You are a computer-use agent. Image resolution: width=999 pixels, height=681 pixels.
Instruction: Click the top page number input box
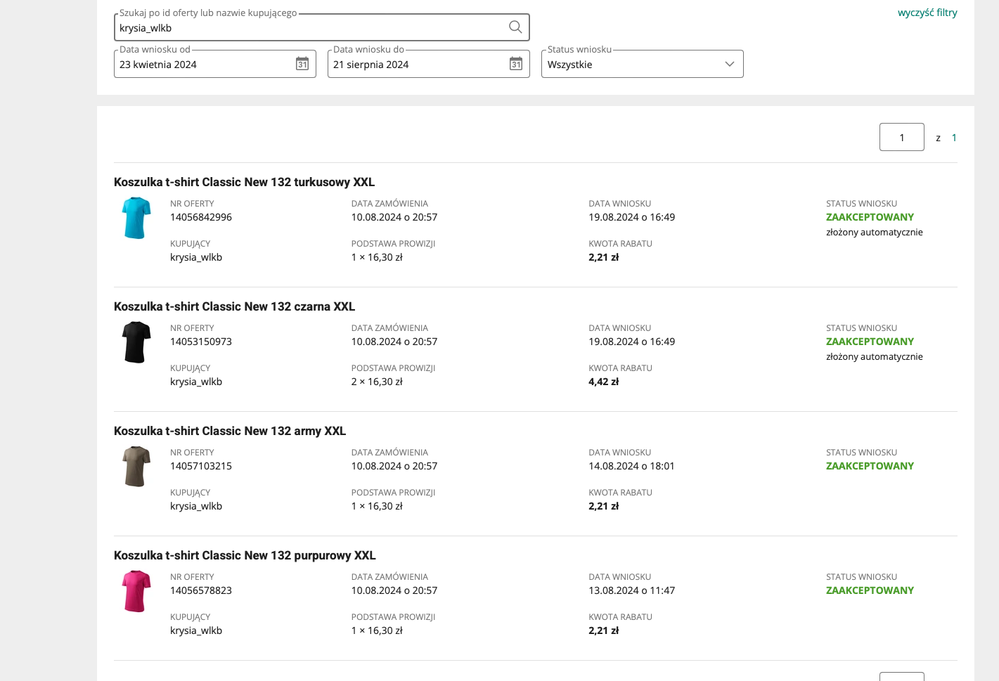pos(901,137)
